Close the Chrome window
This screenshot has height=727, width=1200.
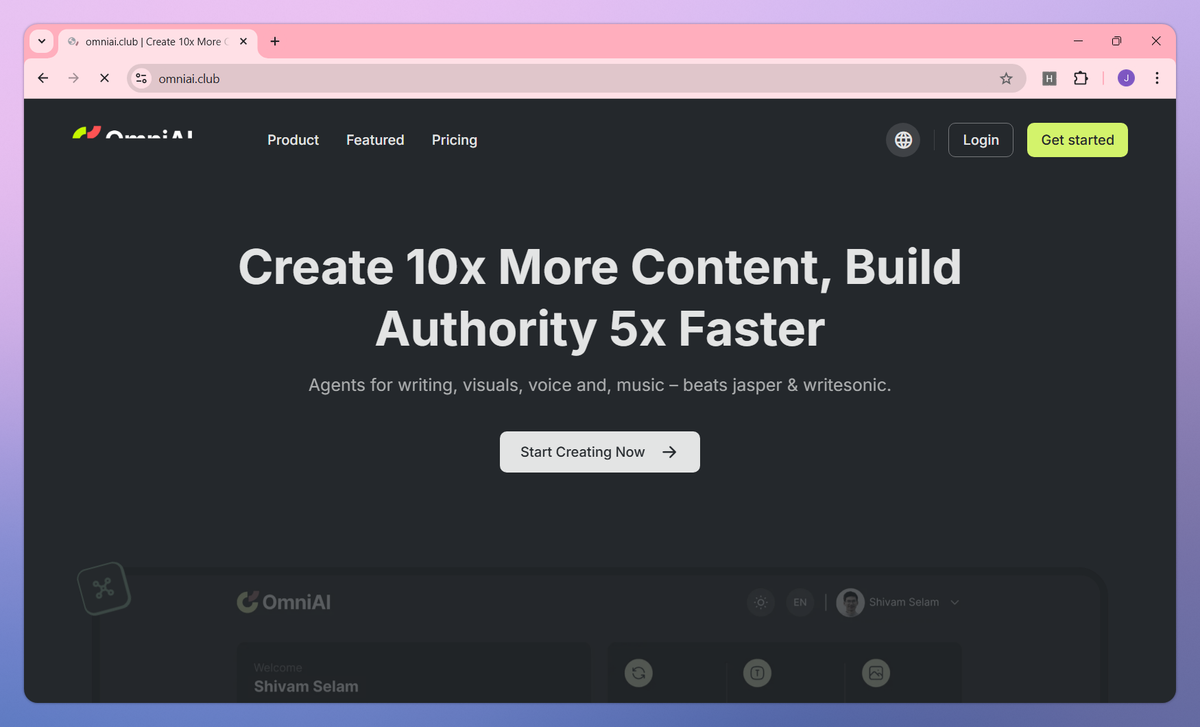point(1156,41)
